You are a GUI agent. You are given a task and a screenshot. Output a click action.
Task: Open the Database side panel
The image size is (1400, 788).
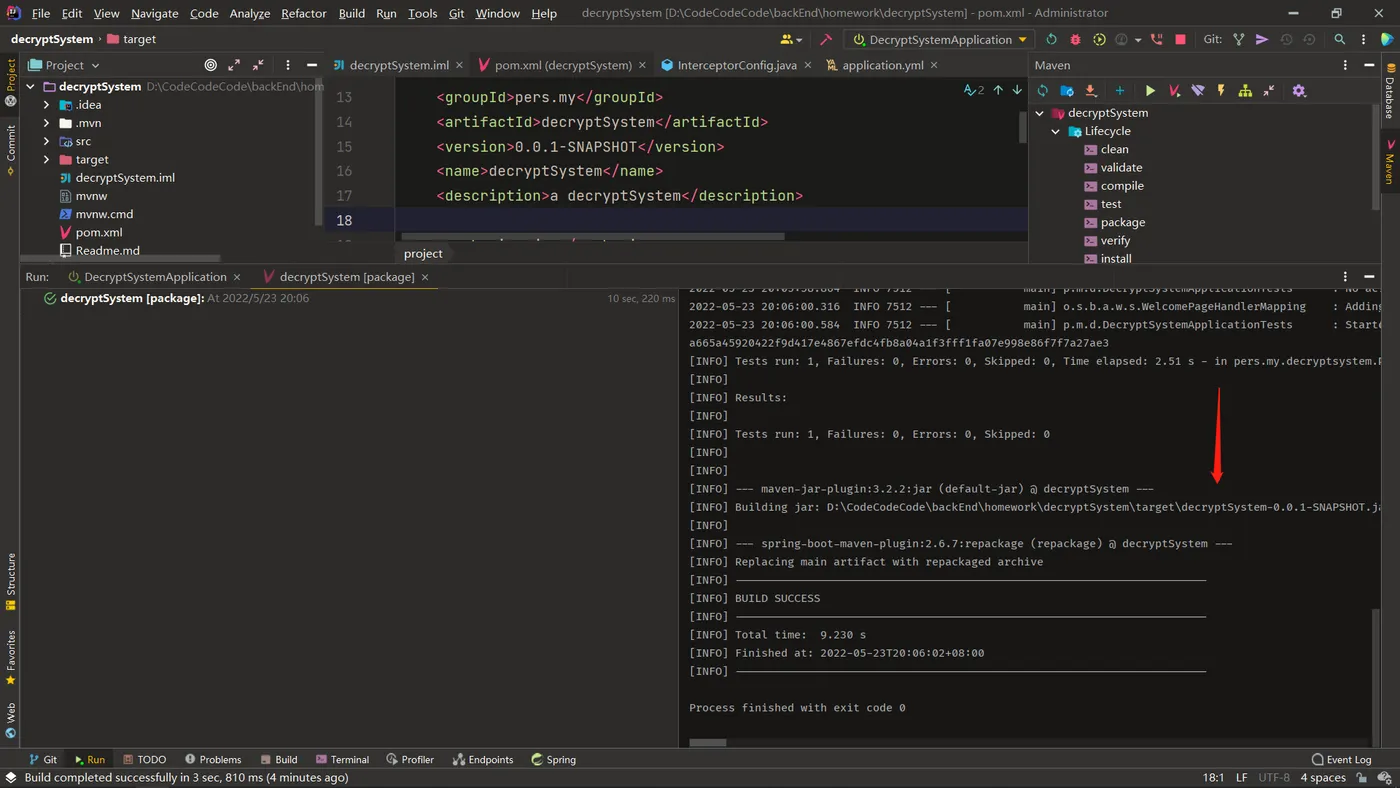(1390, 91)
